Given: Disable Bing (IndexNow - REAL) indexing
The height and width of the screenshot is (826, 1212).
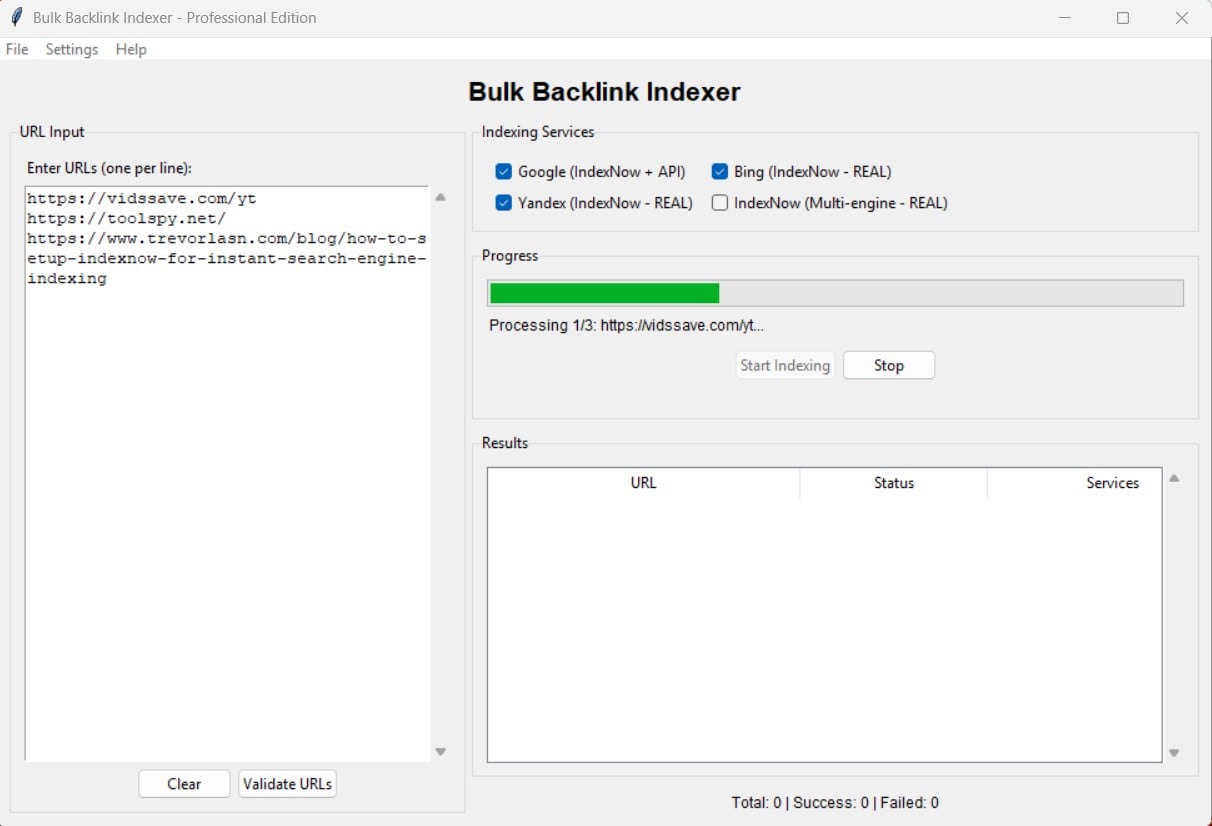Looking at the screenshot, I should pyautogui.click(x=719, y=171).
